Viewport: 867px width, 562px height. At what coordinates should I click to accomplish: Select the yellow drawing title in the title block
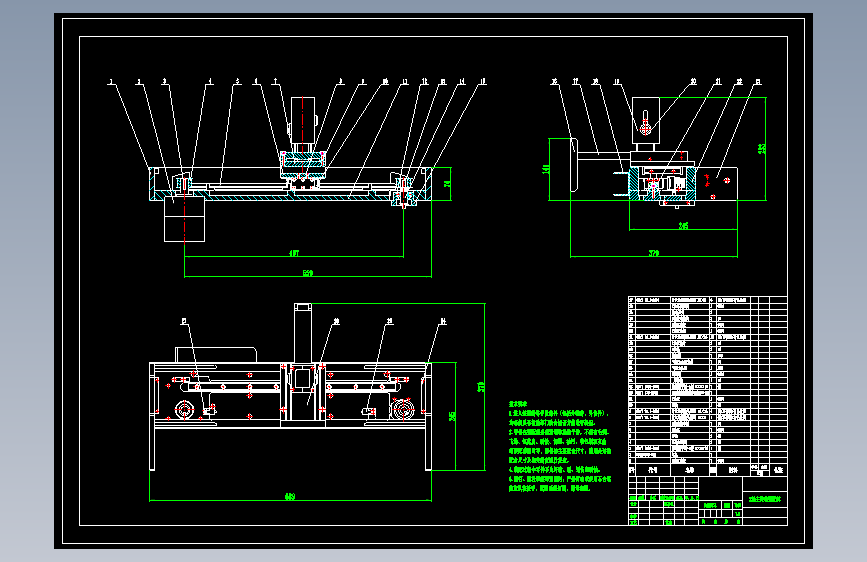tap(765, 499)
